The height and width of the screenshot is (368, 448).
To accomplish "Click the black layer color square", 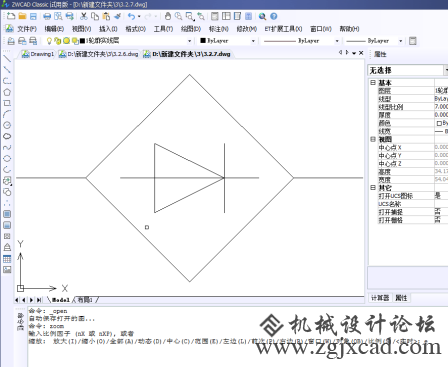I will [x=82, y=41].
